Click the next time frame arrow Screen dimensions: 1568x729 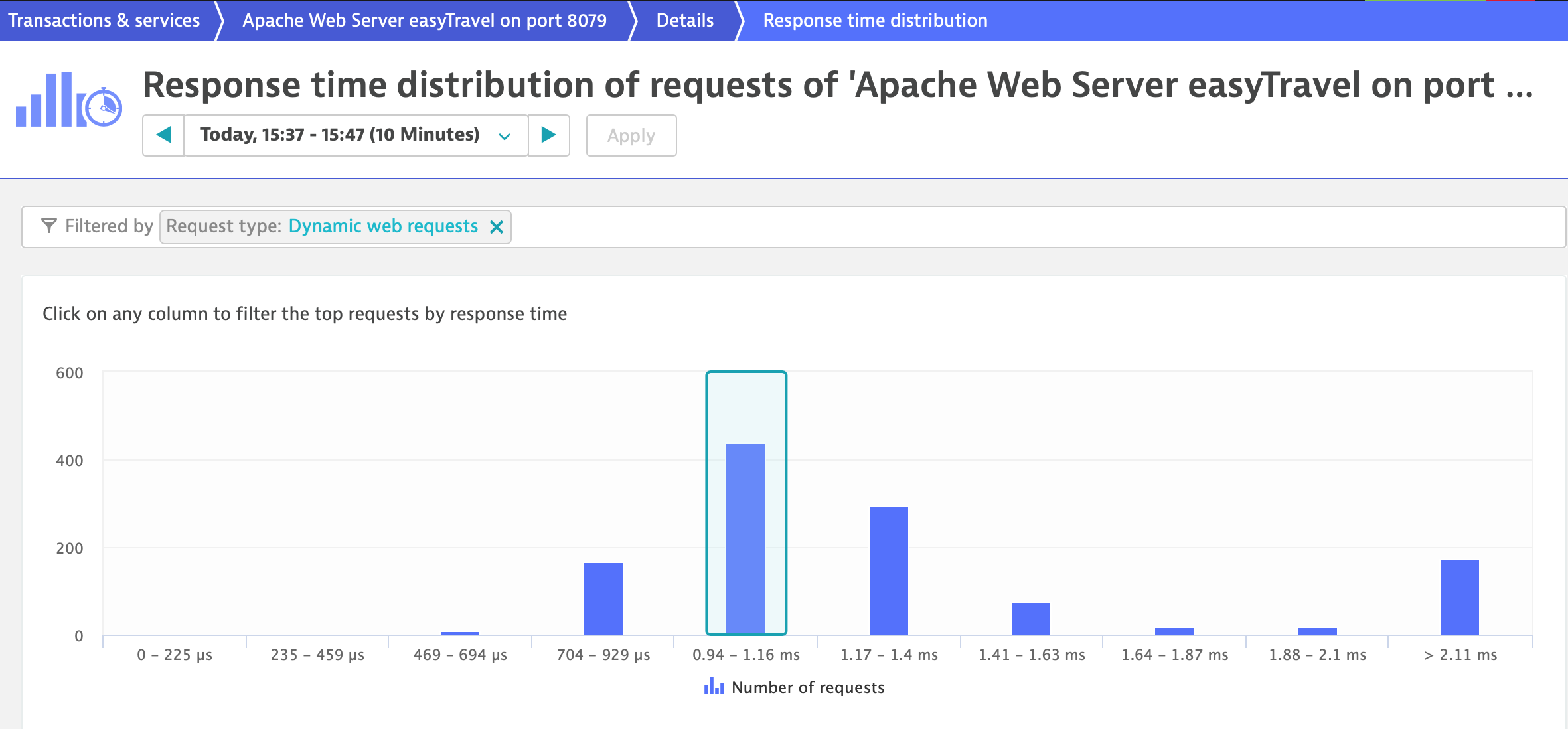point(548,135)
